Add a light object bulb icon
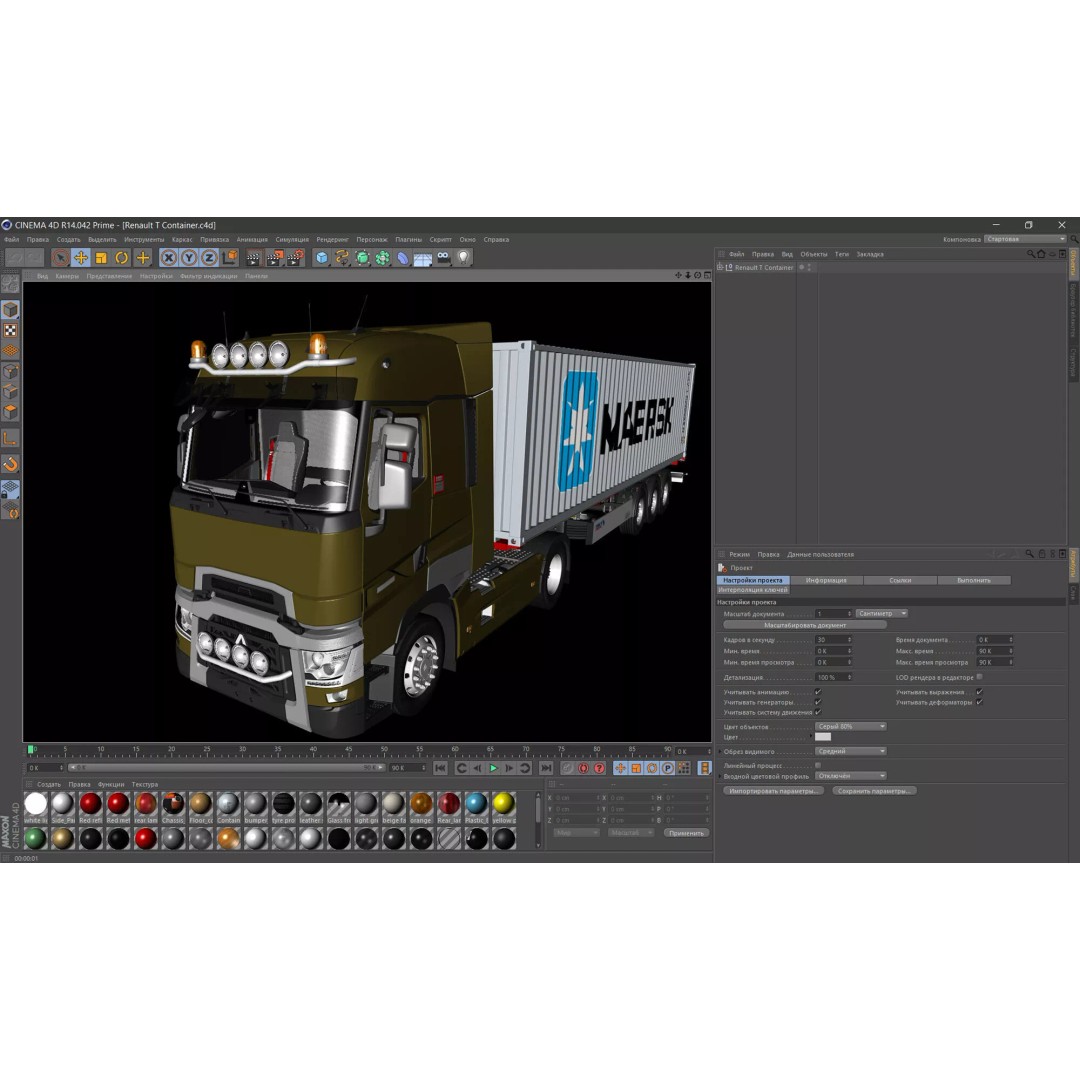 coord(464,258)
